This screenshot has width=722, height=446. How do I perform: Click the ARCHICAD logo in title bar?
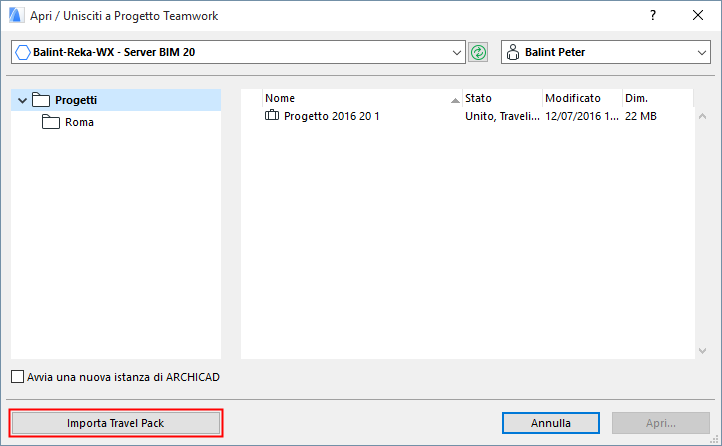click(14, 16)
